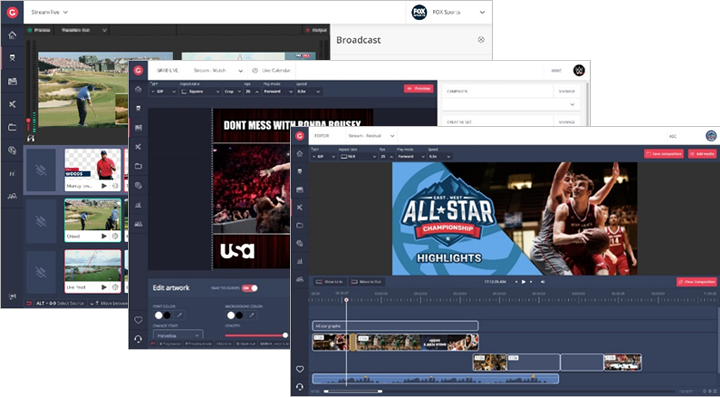Click the Add media button
Viewport: 720px width, 397px height.
(x=702, y=154)
